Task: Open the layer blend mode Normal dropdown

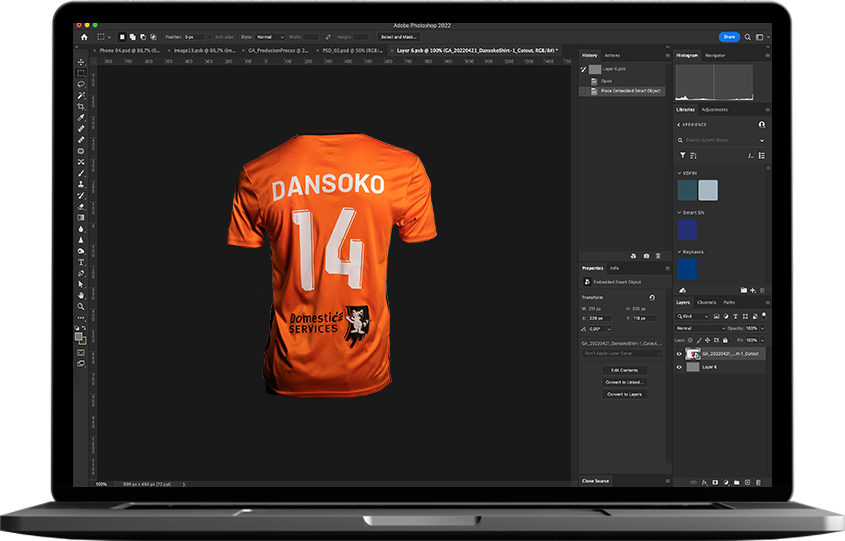Action: [701, 328]
